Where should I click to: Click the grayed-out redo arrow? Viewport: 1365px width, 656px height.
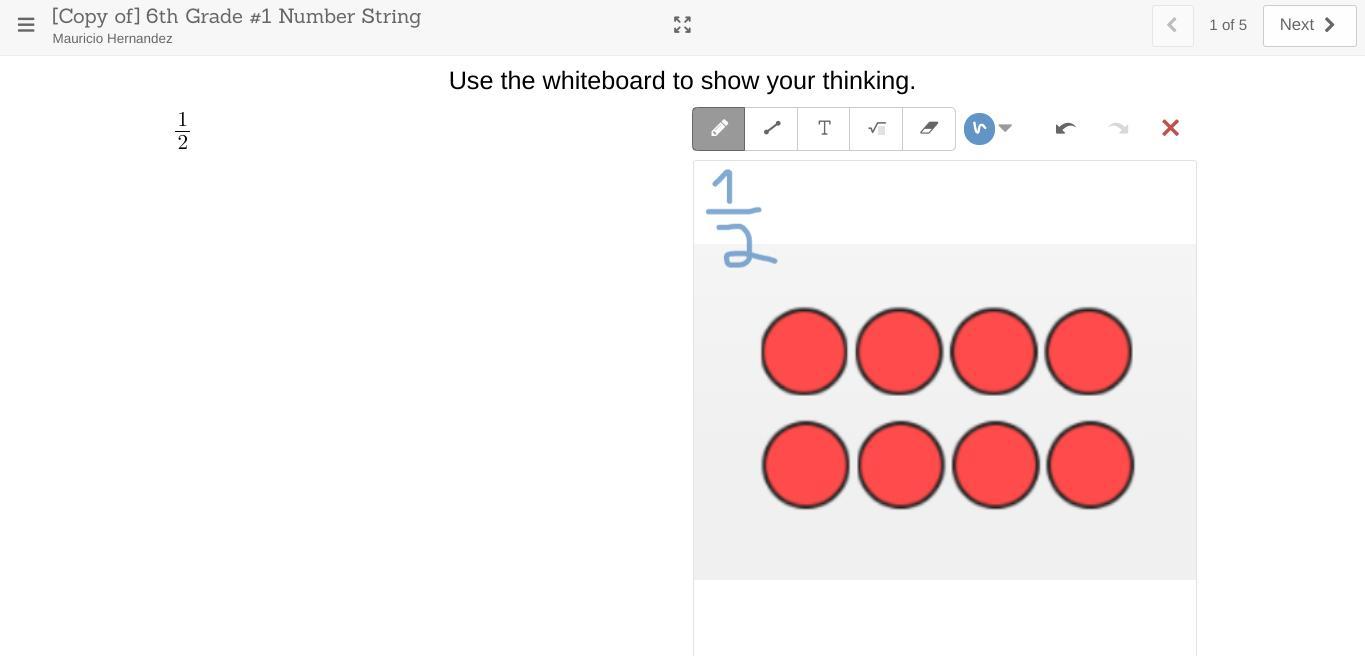(x=1118, y=128)
